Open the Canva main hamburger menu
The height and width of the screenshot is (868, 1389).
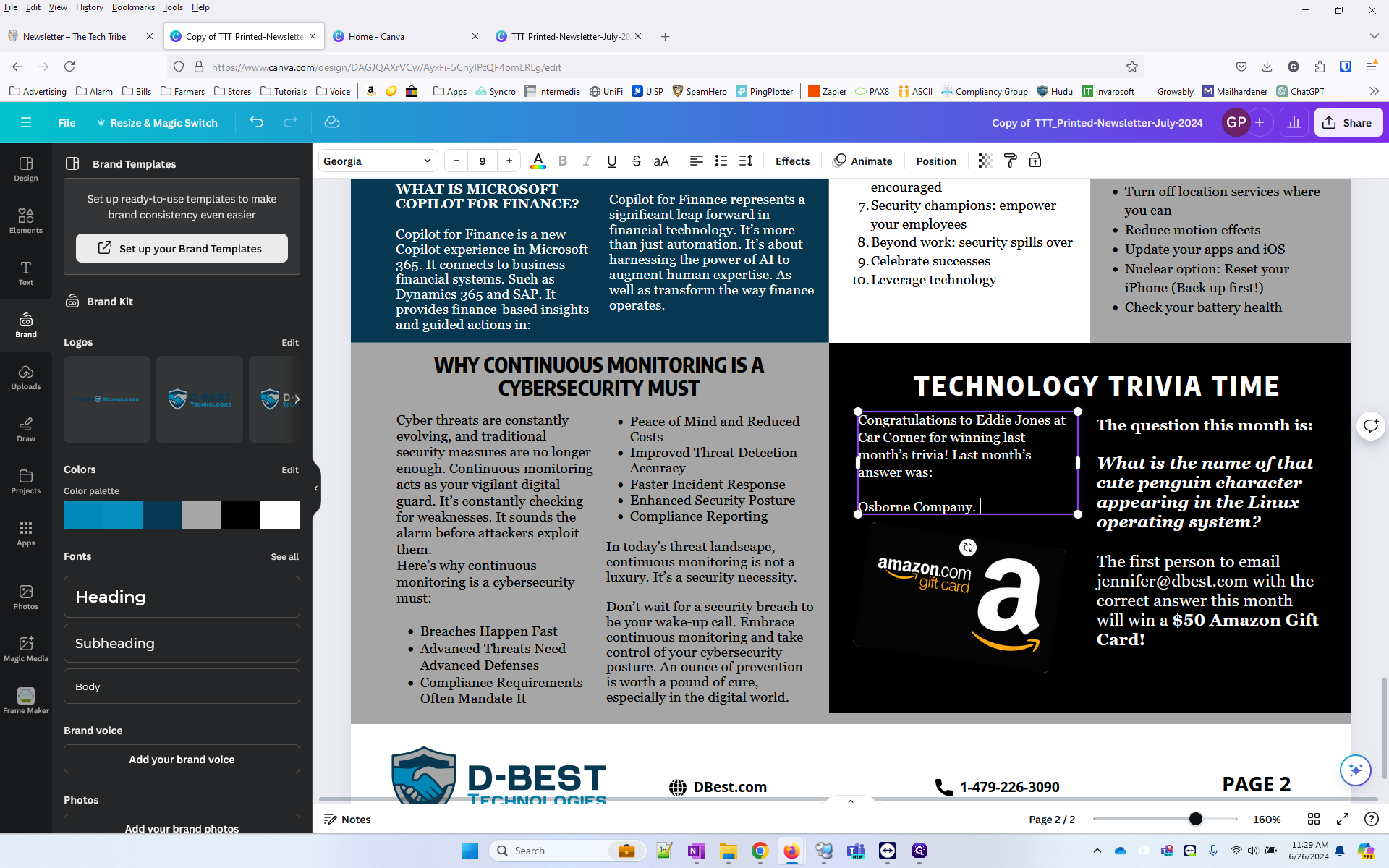click(x=26, y=122)
